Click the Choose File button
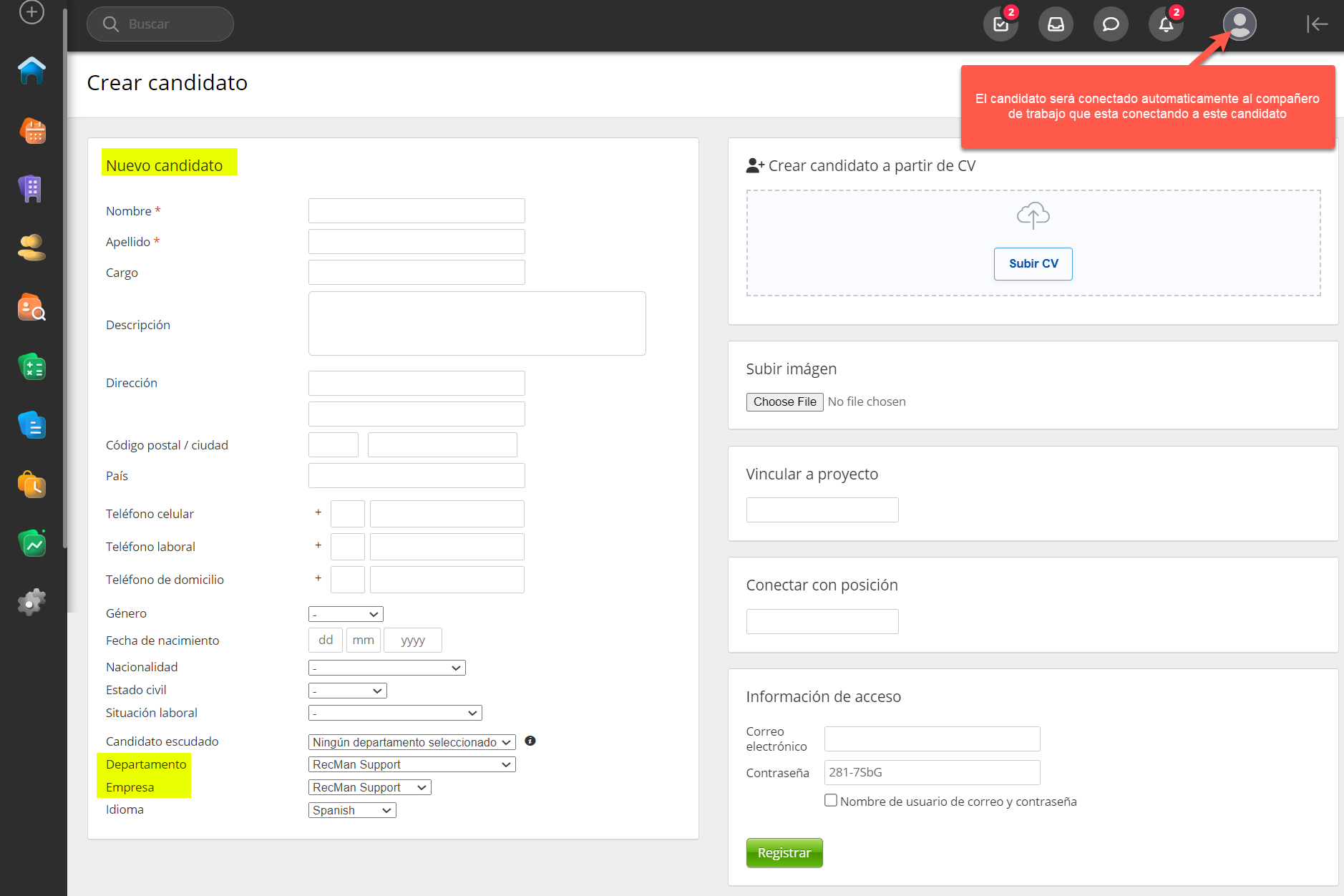 [784, 401]
